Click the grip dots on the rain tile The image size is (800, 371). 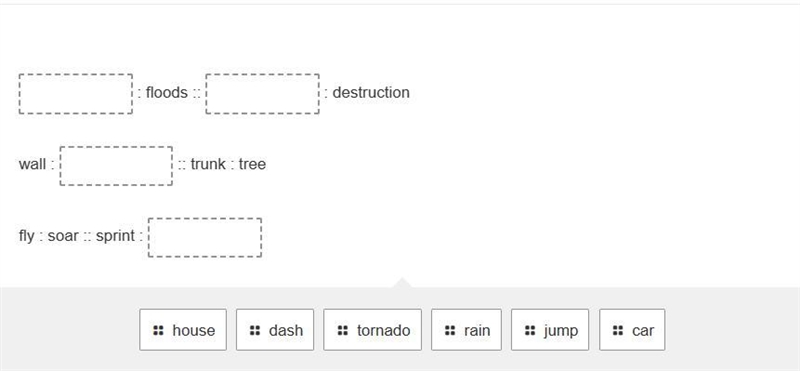tap(450, 330)
